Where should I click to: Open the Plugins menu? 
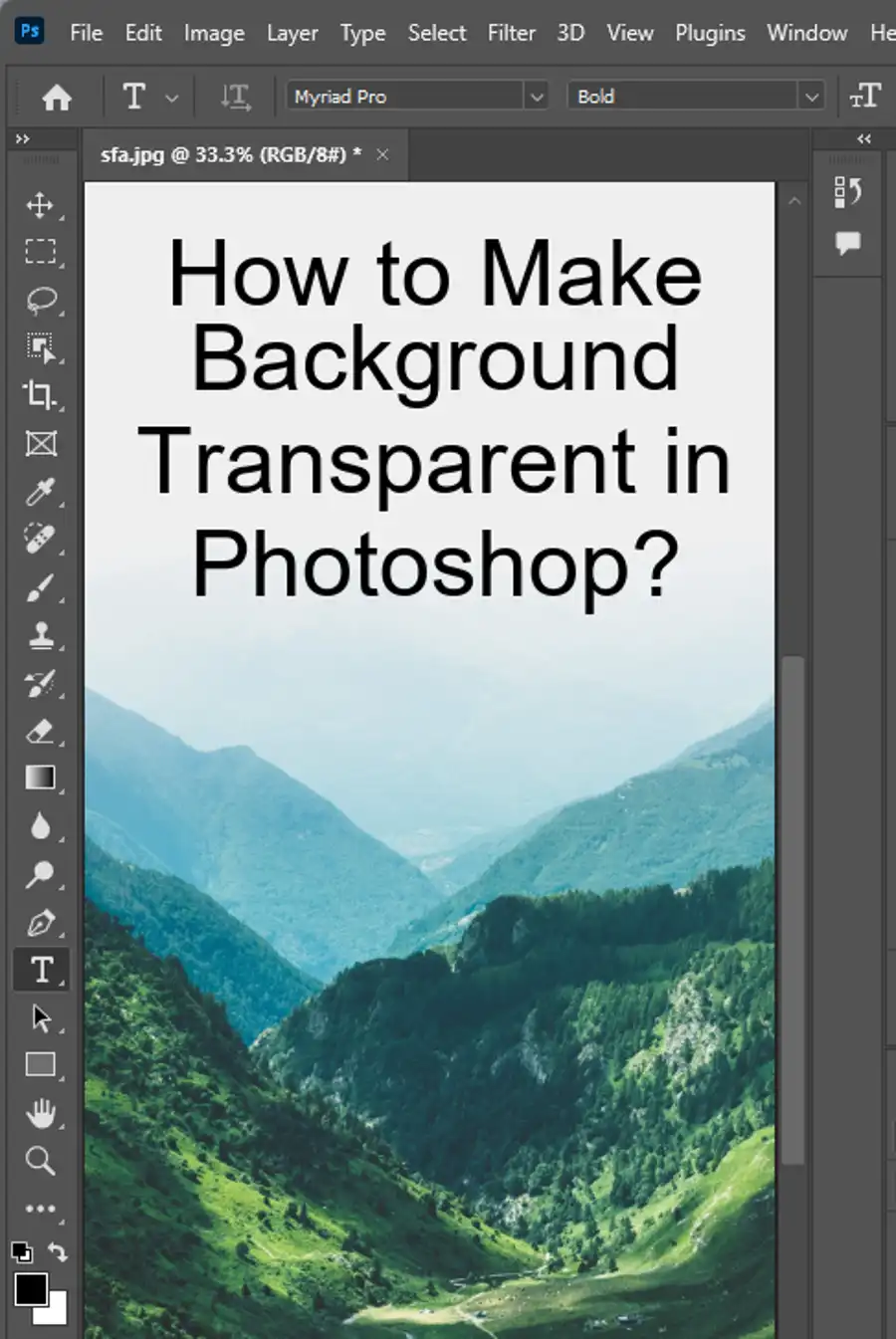(710, 33)
